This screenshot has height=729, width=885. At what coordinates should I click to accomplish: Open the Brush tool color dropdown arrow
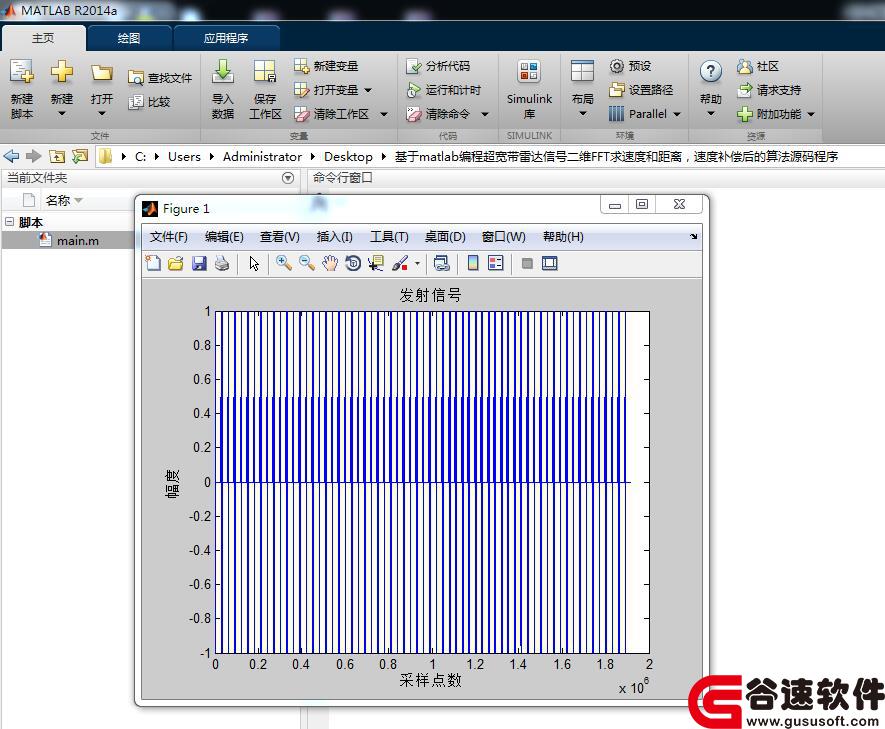pos(417,264)
